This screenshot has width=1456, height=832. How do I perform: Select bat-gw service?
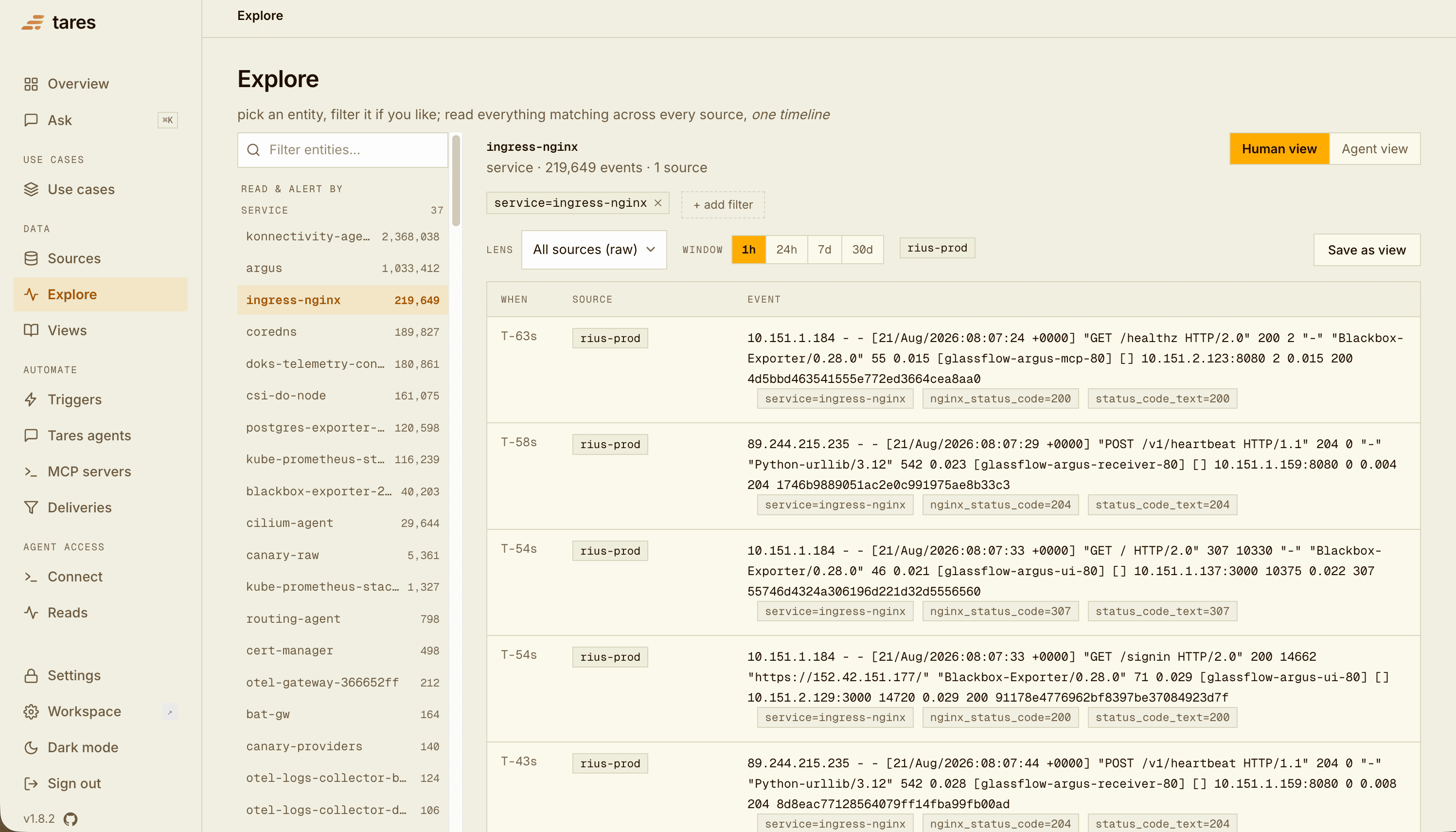(x=342, y=714)
